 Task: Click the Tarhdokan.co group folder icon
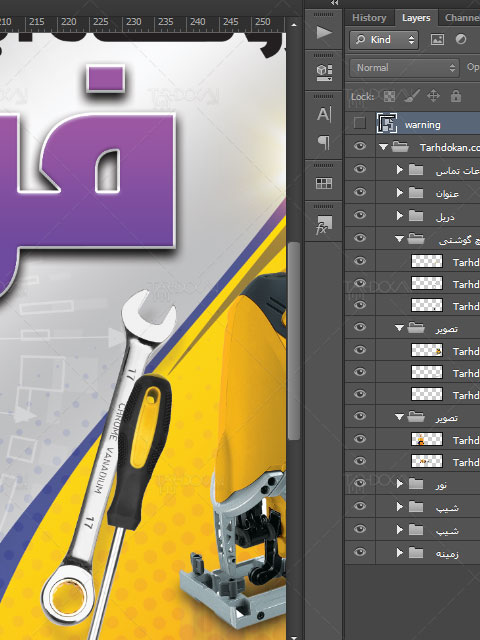coord(400,147)
